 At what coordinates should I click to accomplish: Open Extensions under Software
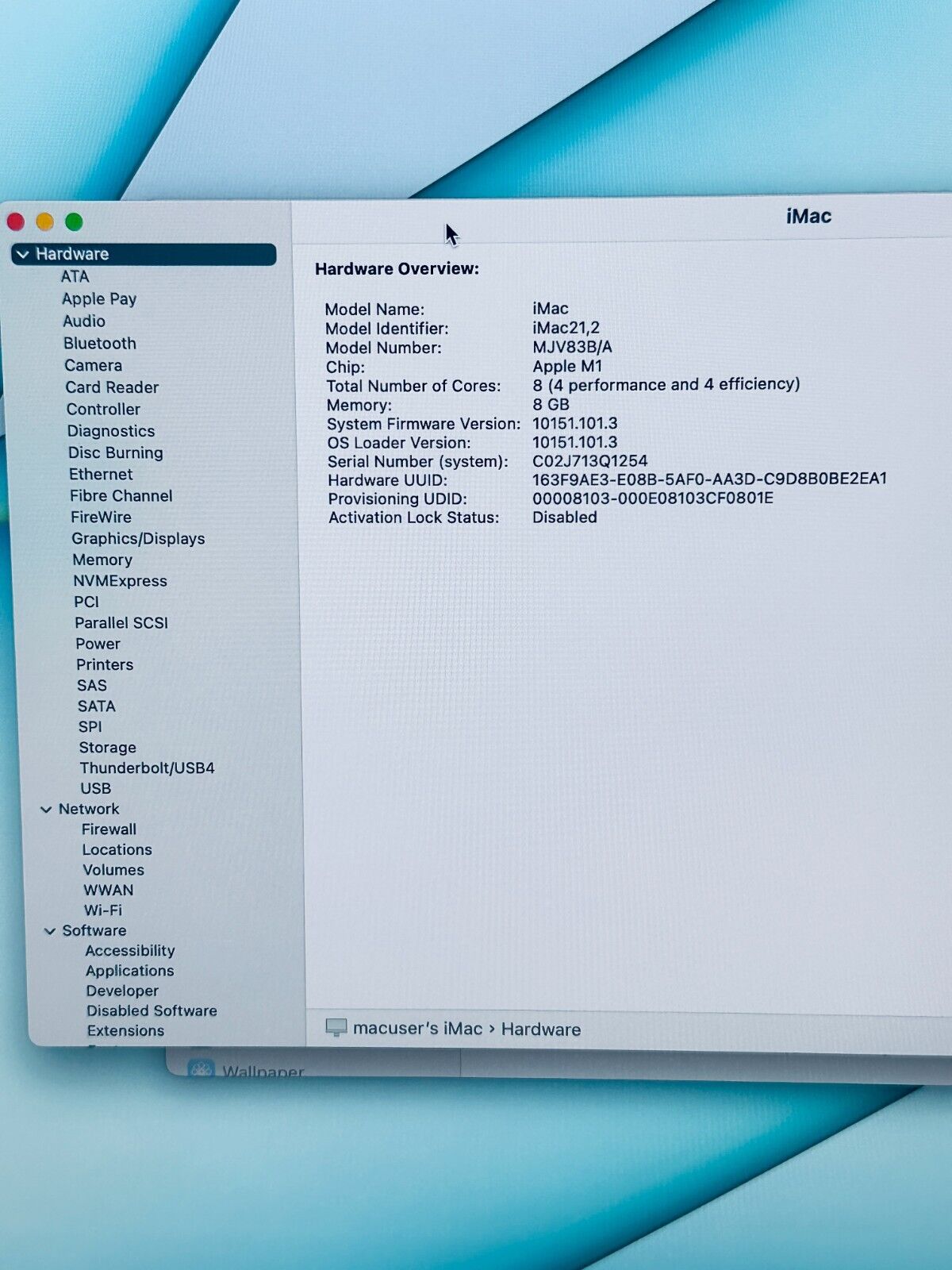[125, 1030]
